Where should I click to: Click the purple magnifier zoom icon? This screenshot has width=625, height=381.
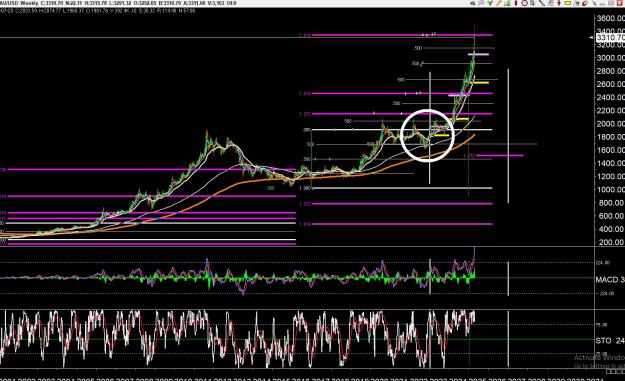[x=481, y=3]
